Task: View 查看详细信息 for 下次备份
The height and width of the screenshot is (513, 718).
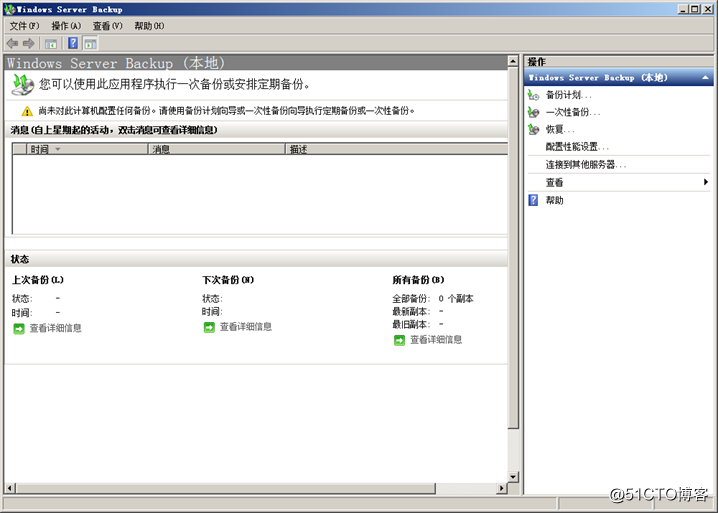Action: tap(246, 327)
